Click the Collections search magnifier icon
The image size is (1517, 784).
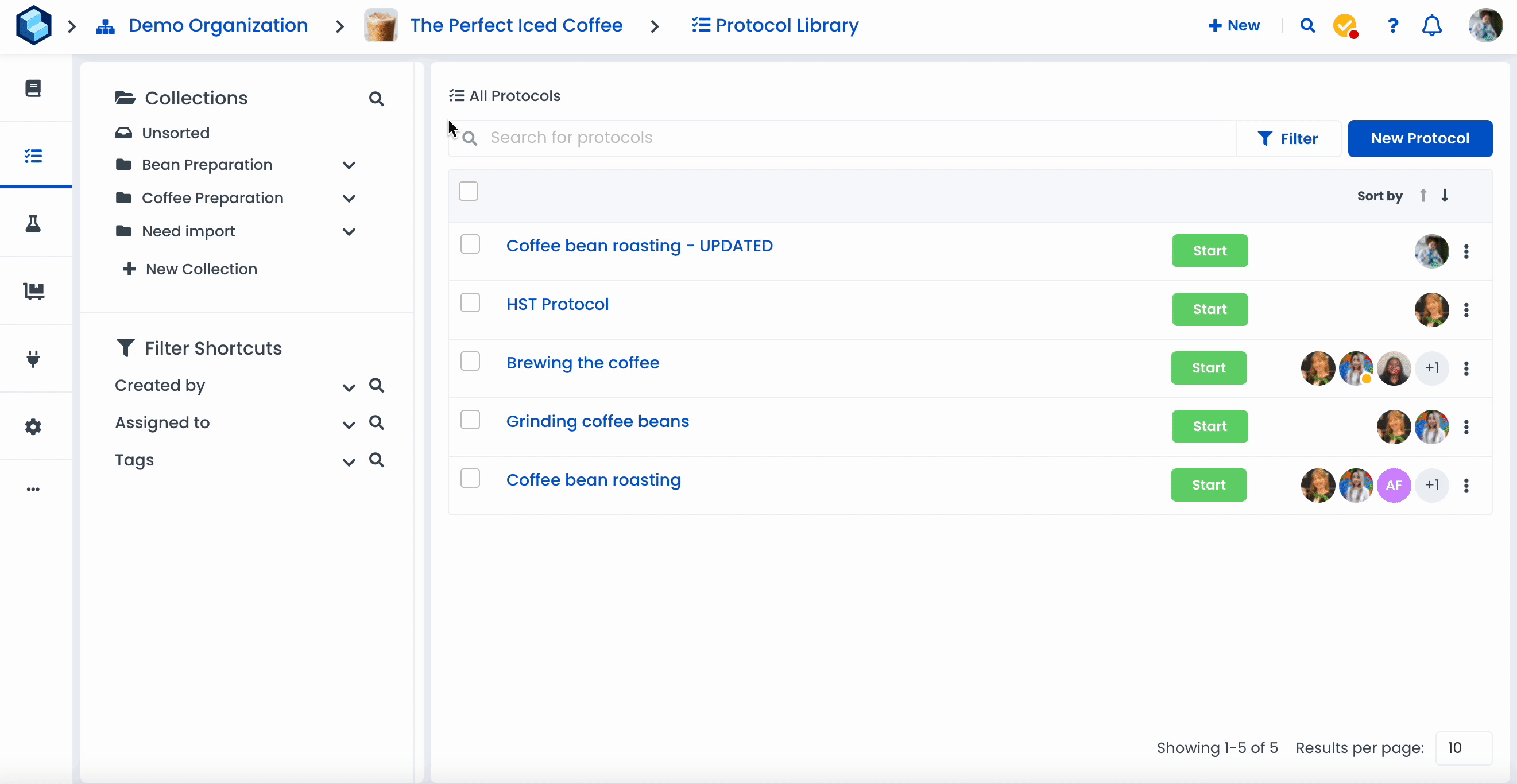pos(376,99)
